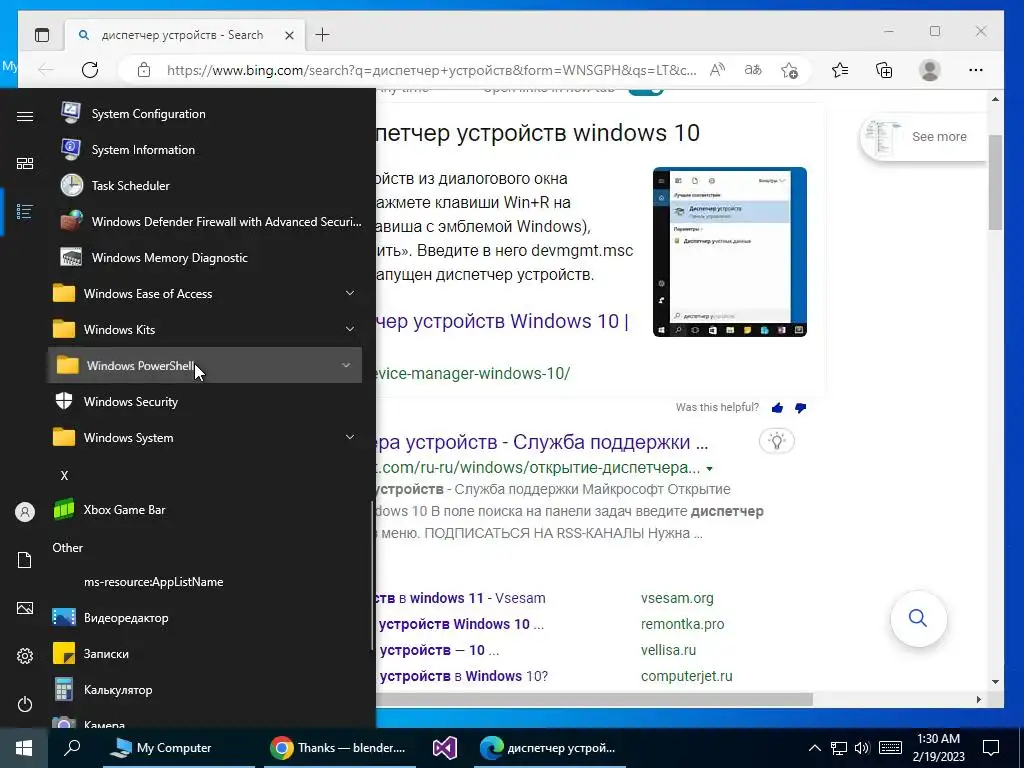Screen dimensions: 1024x768
Task: Open user account icon in Start sidebar
Action: pos(25,512)
